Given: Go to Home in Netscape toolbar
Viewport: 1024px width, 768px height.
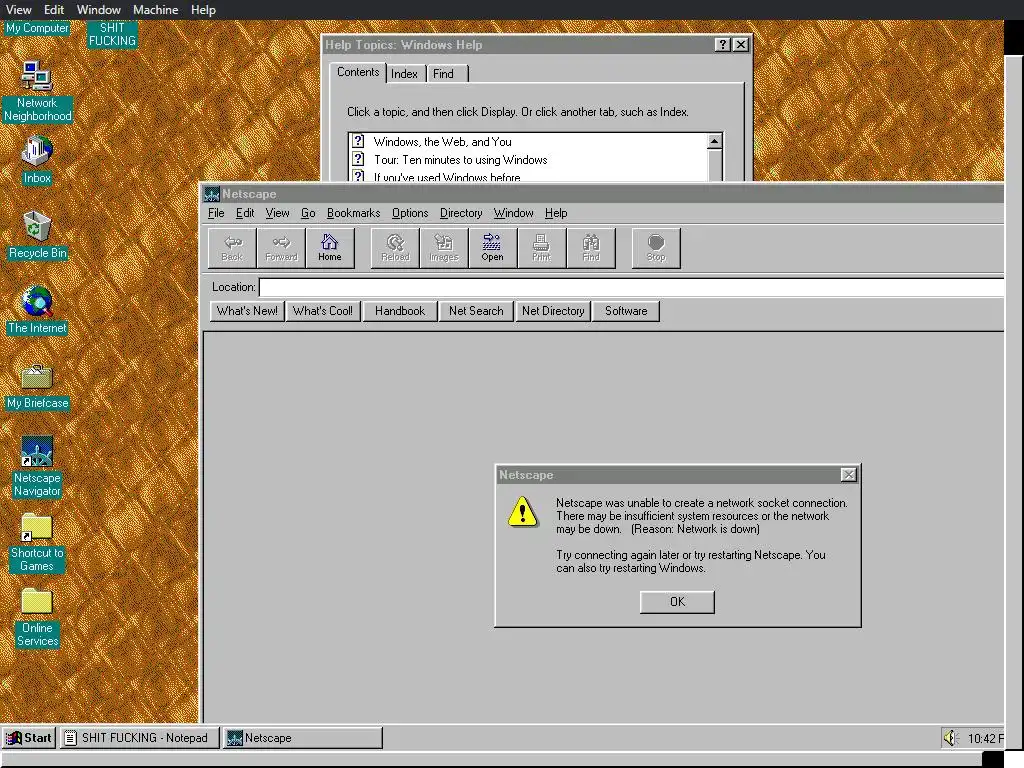Looking at the screenshot, I should 330,248.
